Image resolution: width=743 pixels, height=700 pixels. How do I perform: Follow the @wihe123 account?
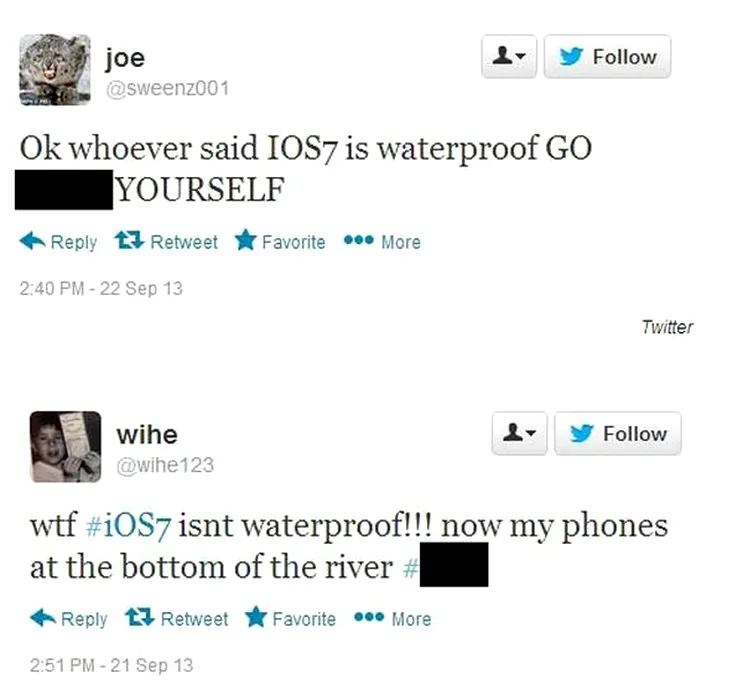617,433
